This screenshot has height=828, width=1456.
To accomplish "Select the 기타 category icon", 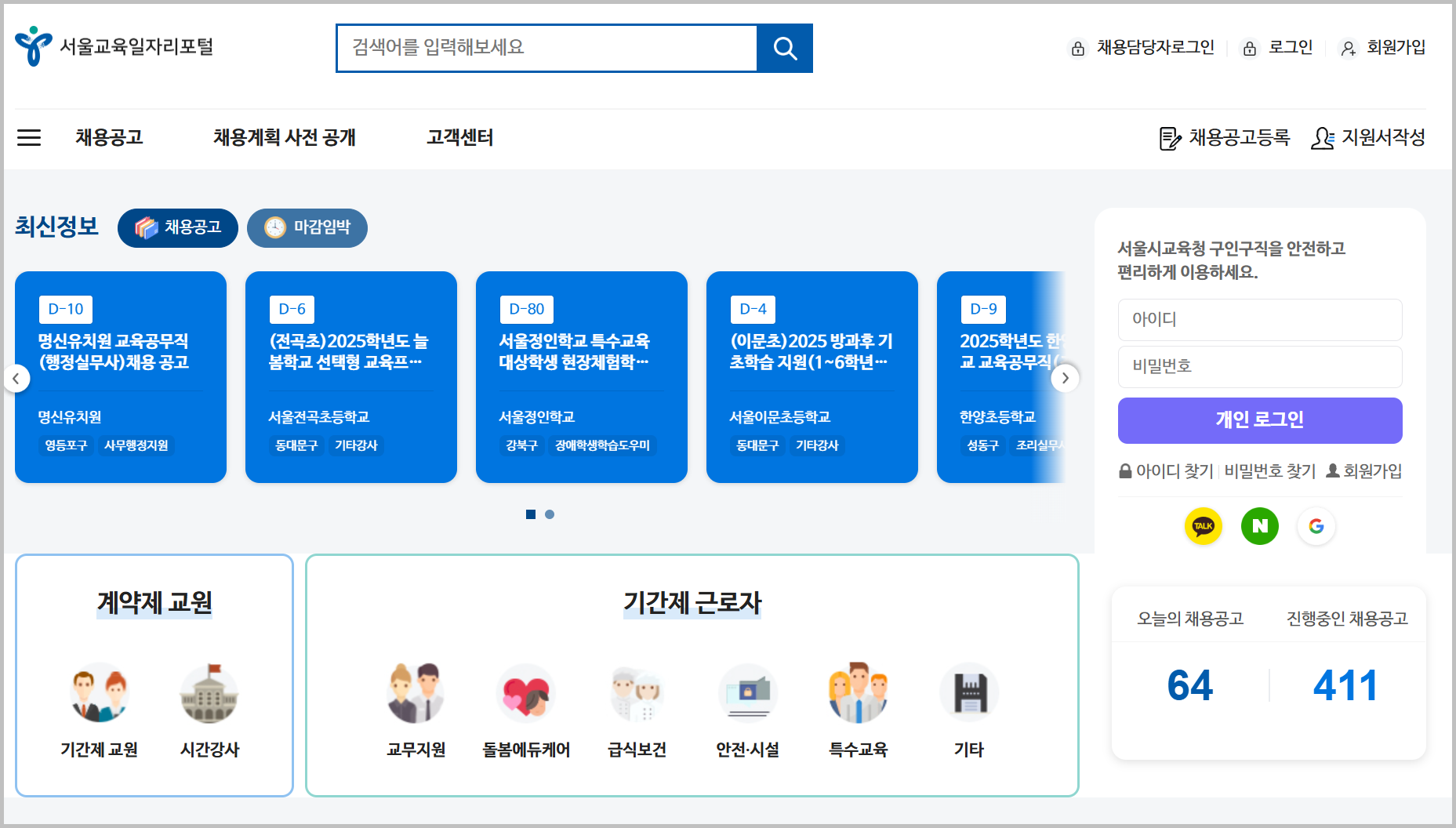I will click(x=969, y=693).
